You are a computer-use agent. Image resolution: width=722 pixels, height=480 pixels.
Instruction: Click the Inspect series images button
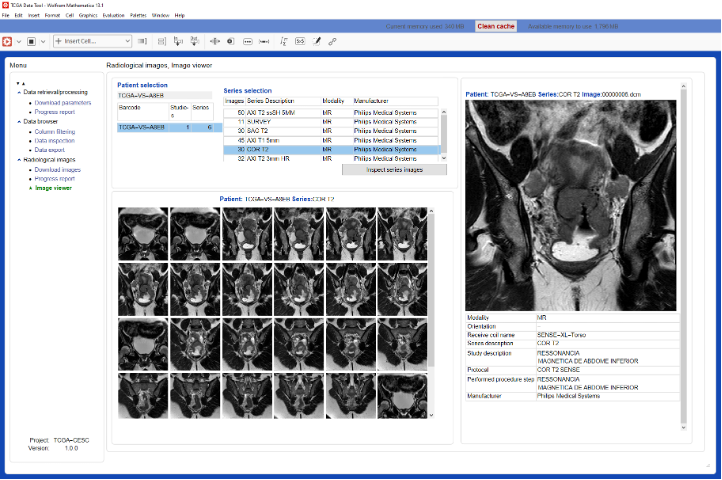click(x=393, y=170)
